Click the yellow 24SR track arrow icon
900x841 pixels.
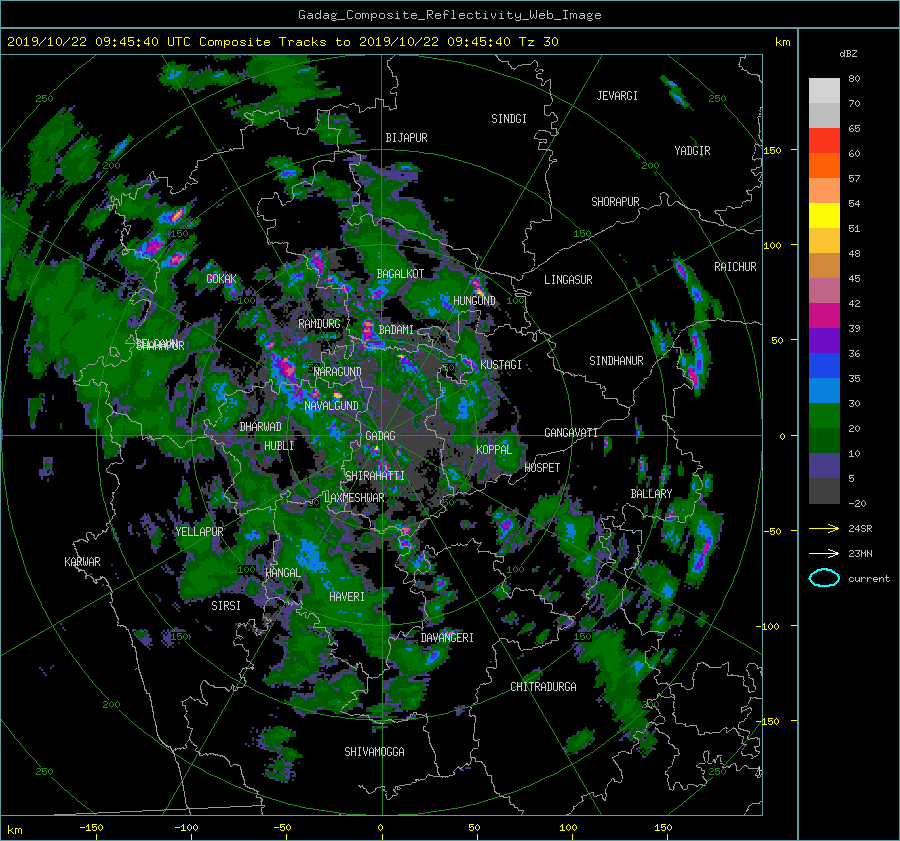824,528
